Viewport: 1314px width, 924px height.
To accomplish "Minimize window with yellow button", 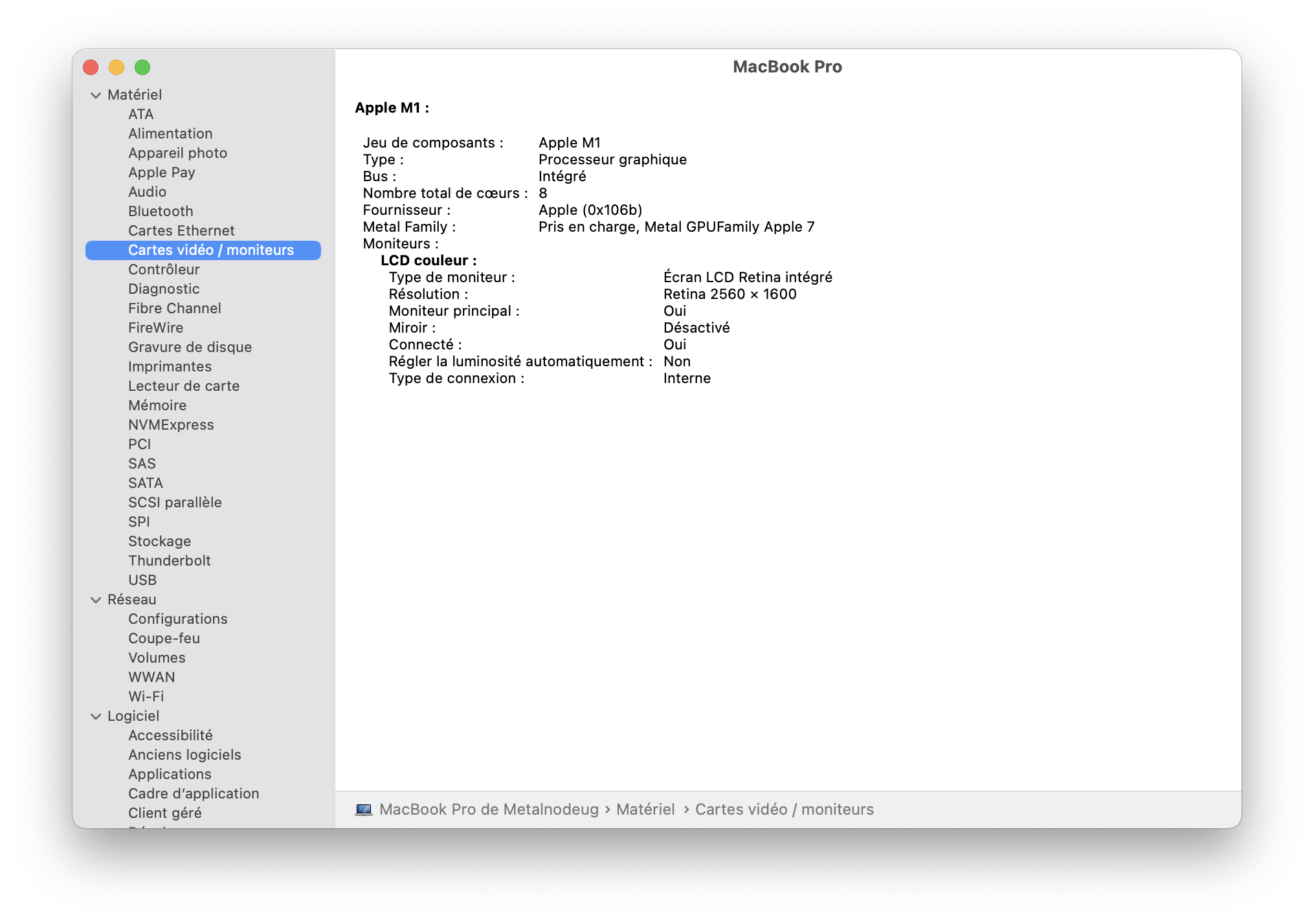I will click(x=117, y=67).
